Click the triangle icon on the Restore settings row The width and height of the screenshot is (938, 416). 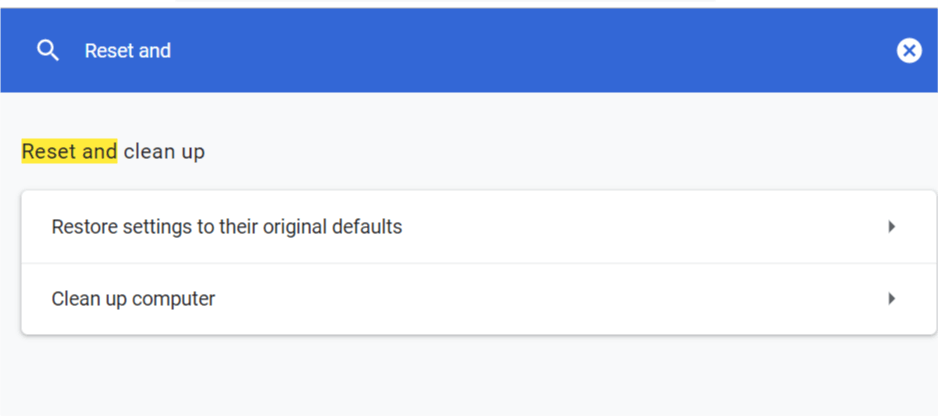[x=892, y=226]
